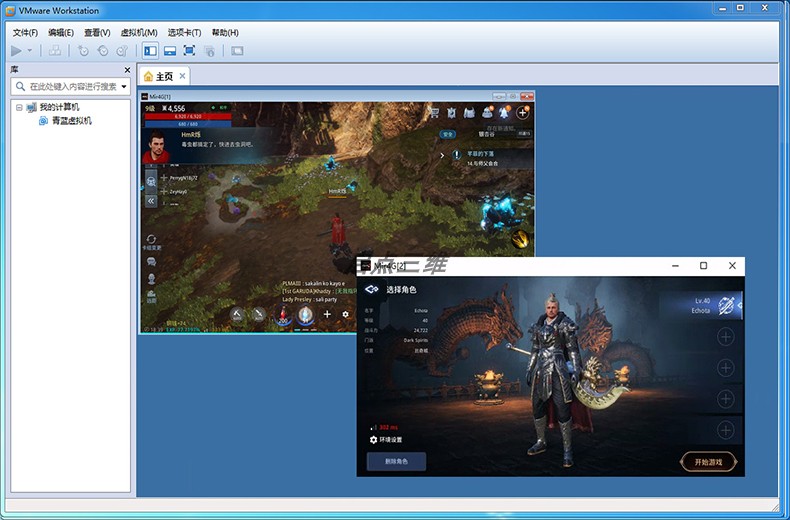Click the red HP bar in Mir4G[1]
This screenshot has height=520, width=790.
(187, 116)
